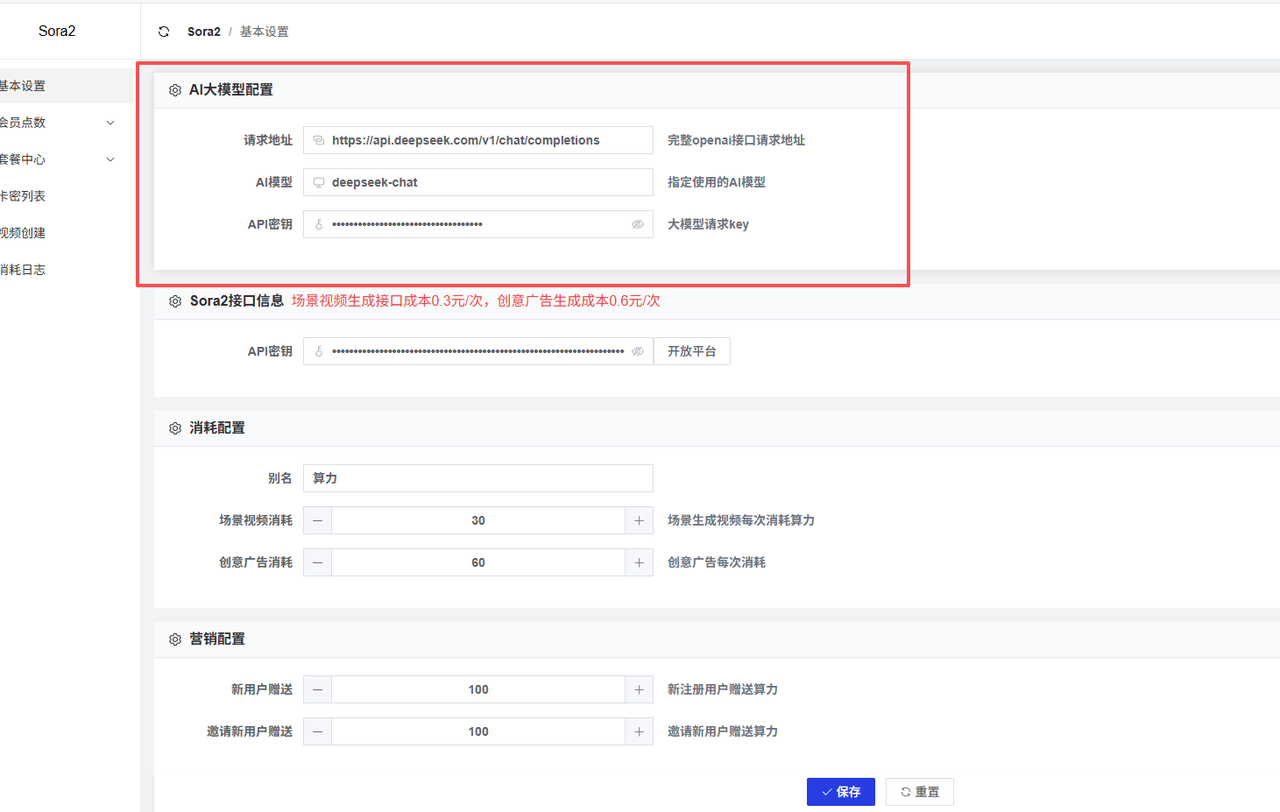Decrease 邀请新用户赠送 with the minus button
The width and height of the screenshot is (1280, 812).
pyautogui.click(x=318, y=732)
